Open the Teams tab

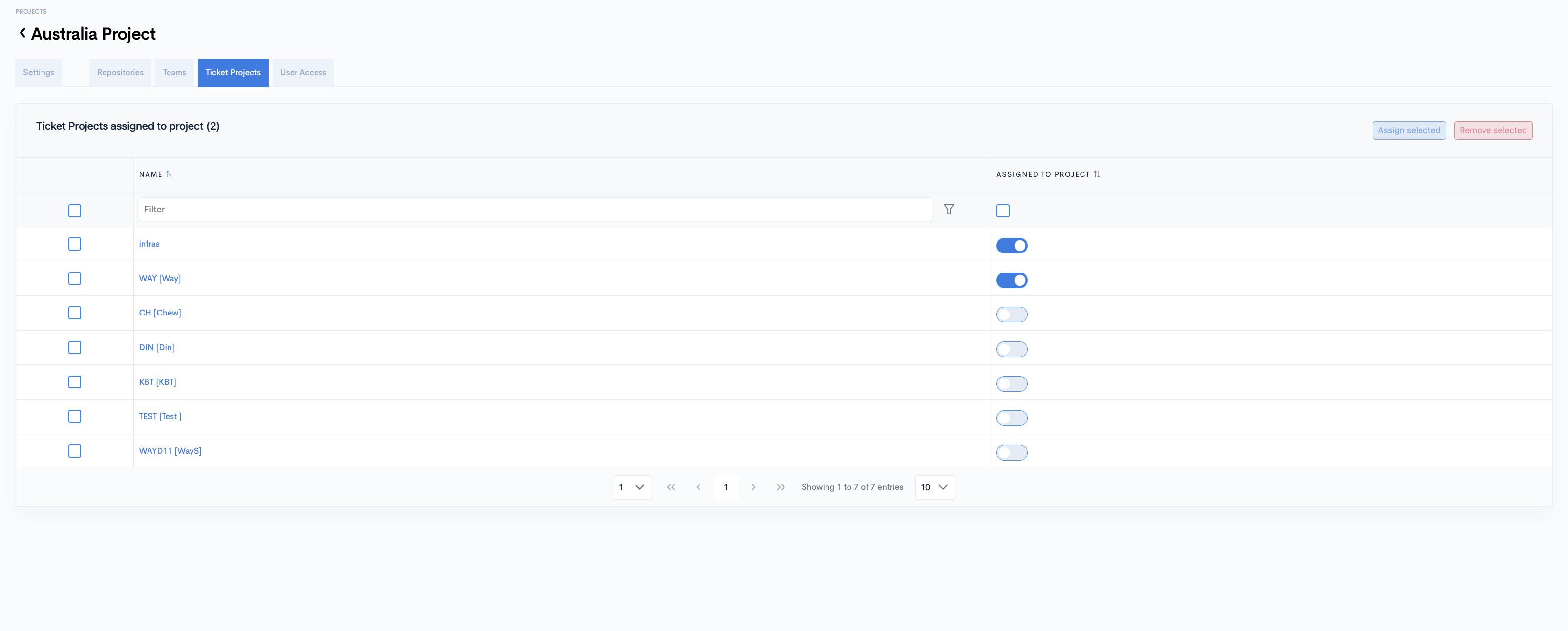174,72
